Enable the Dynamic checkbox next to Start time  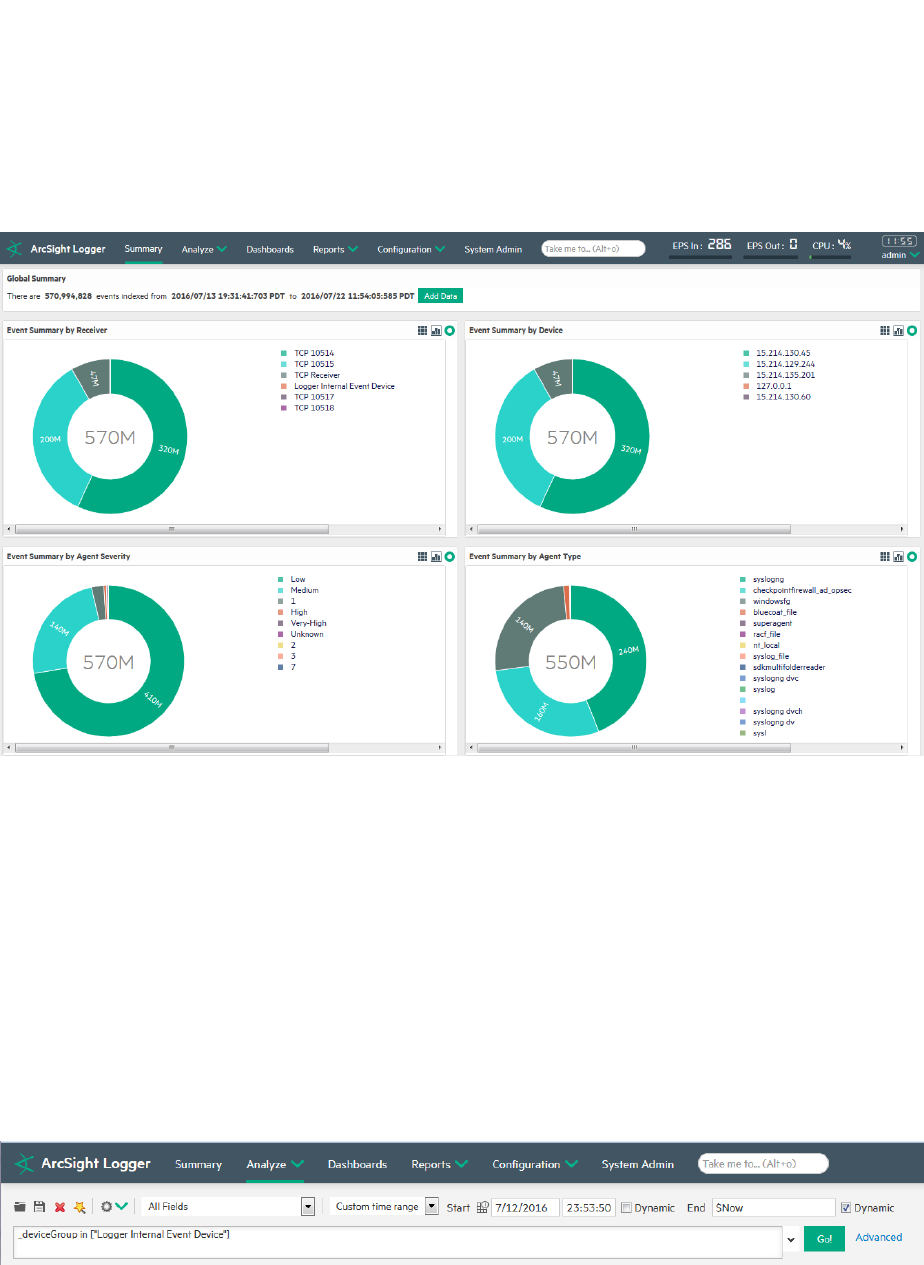625,1208
